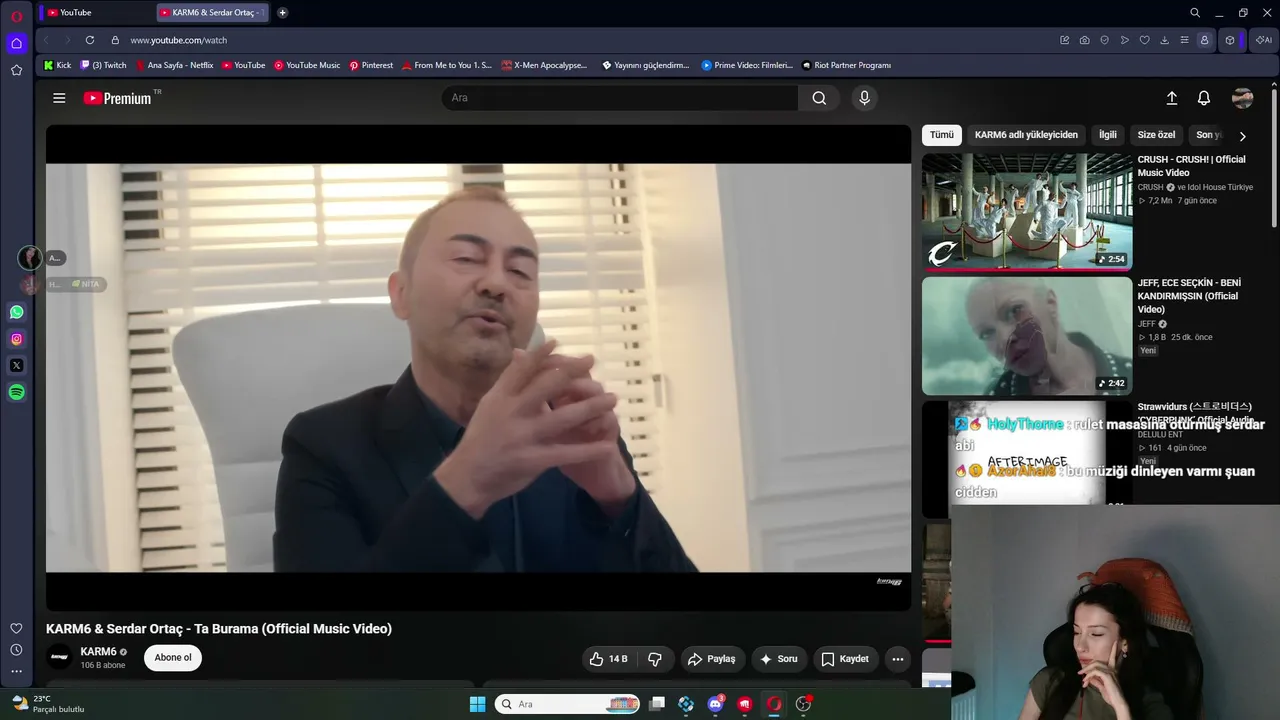
Task: Expand the Opera sidebar three-dot options
Action: click(16, 672)
